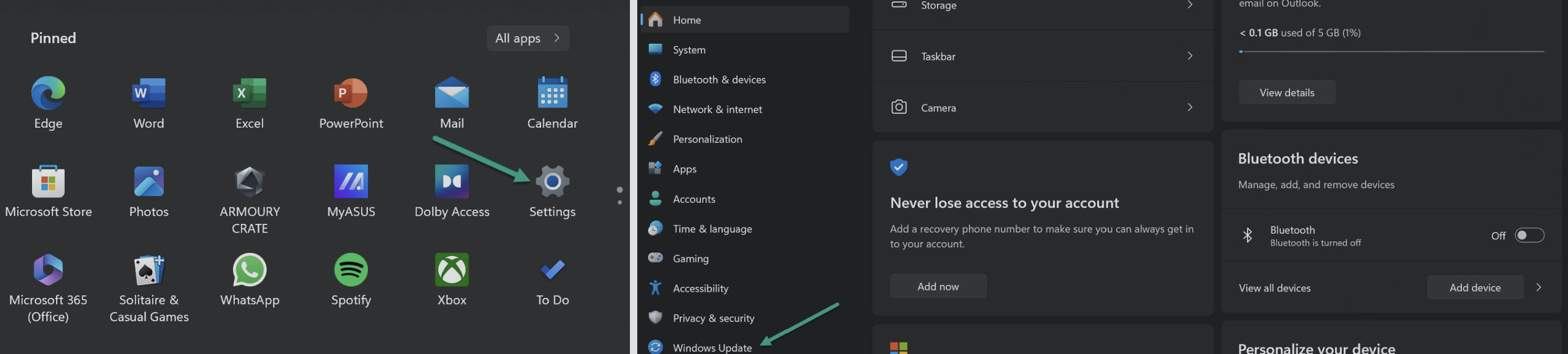Viewport: 1568px width, 354px height.
Task: Open the Edge browser app
Action: [x=48, y=93]
